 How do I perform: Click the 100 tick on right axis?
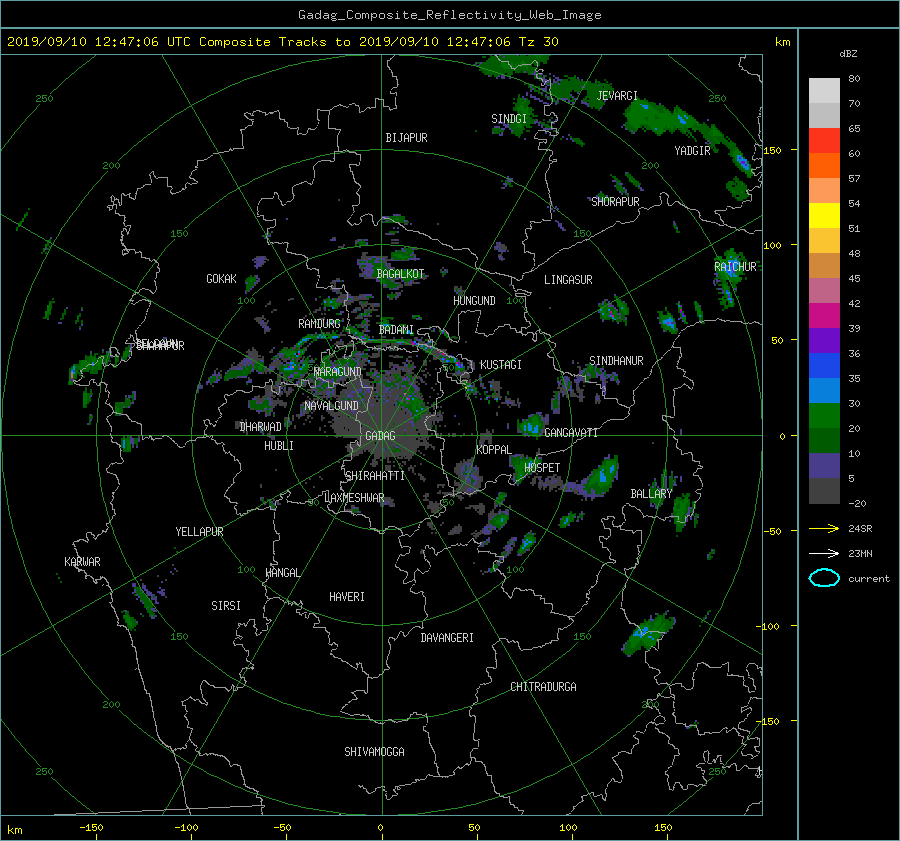tap(773, 245)
